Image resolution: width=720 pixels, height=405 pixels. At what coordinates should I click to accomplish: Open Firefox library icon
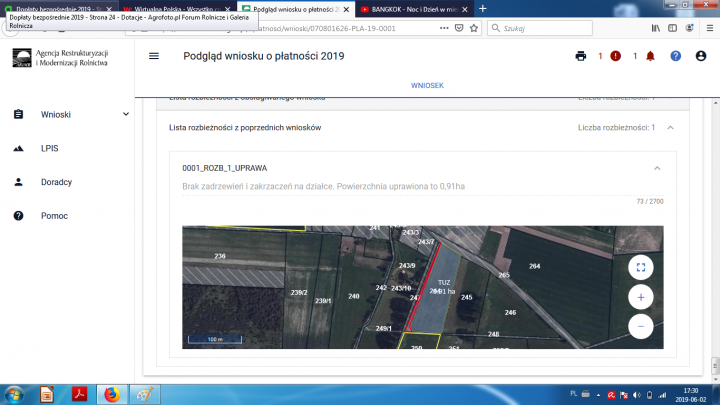coord(656,28)
